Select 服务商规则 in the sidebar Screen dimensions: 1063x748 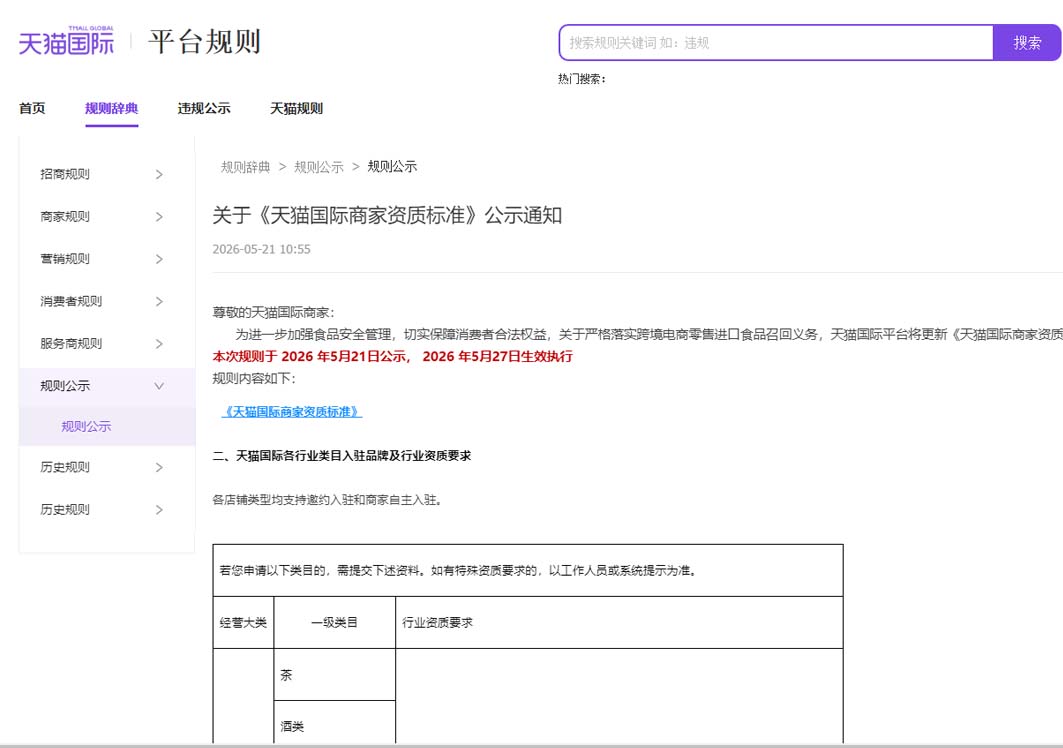point(71,344)
